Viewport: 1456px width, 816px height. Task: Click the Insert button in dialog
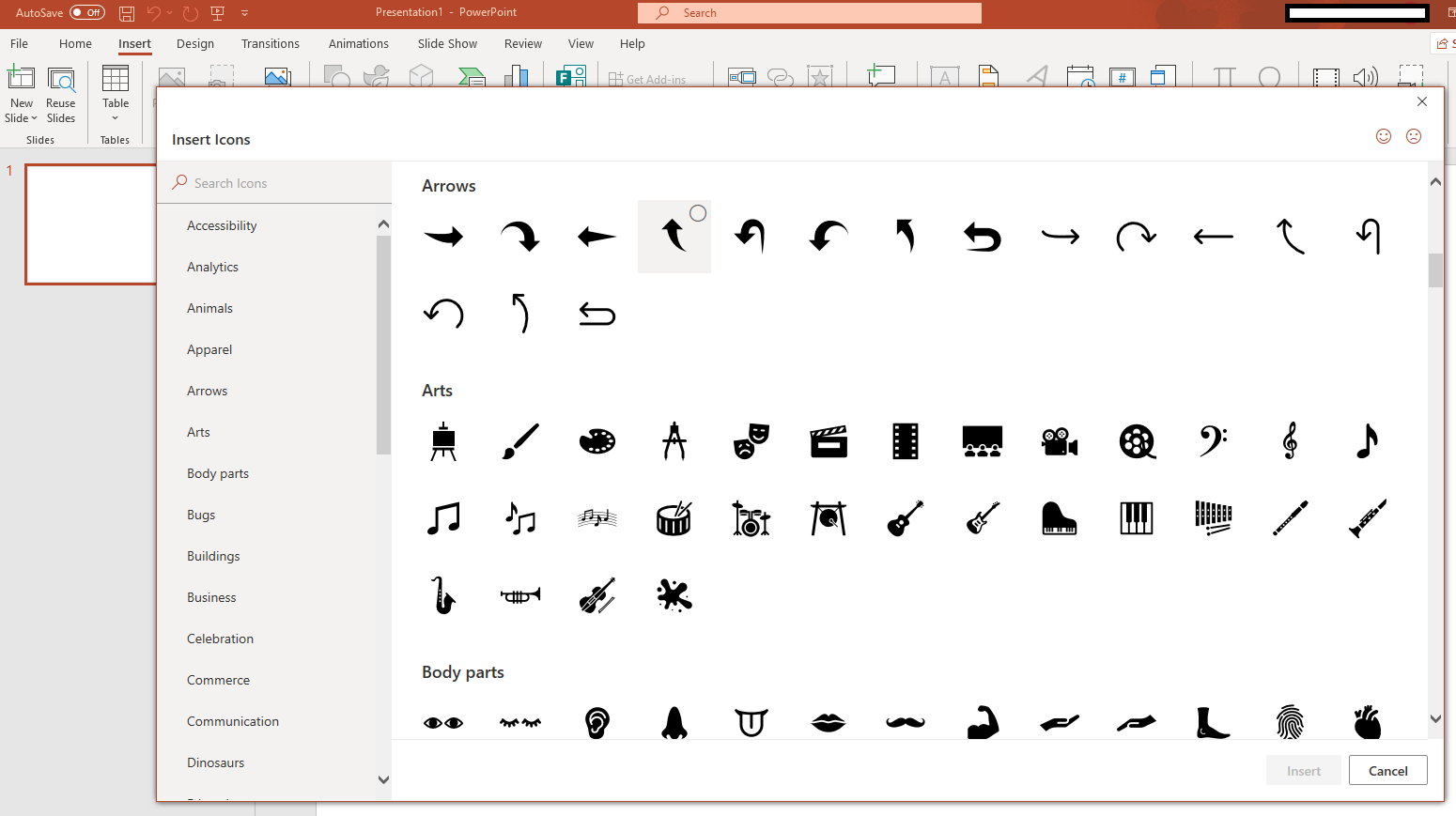coord(1304,771)
